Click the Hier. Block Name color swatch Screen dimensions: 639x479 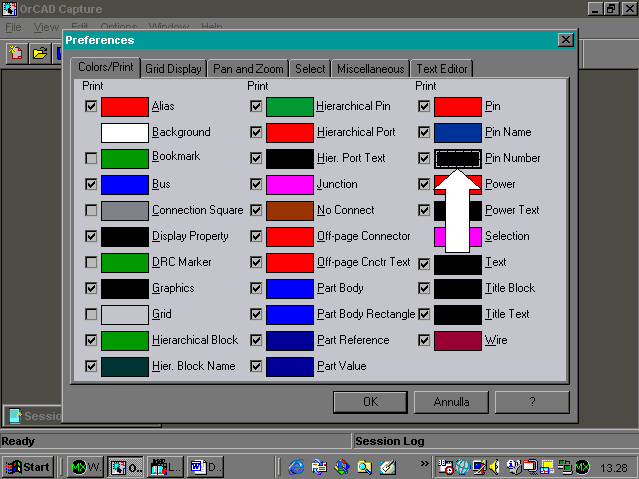point(125,367)
